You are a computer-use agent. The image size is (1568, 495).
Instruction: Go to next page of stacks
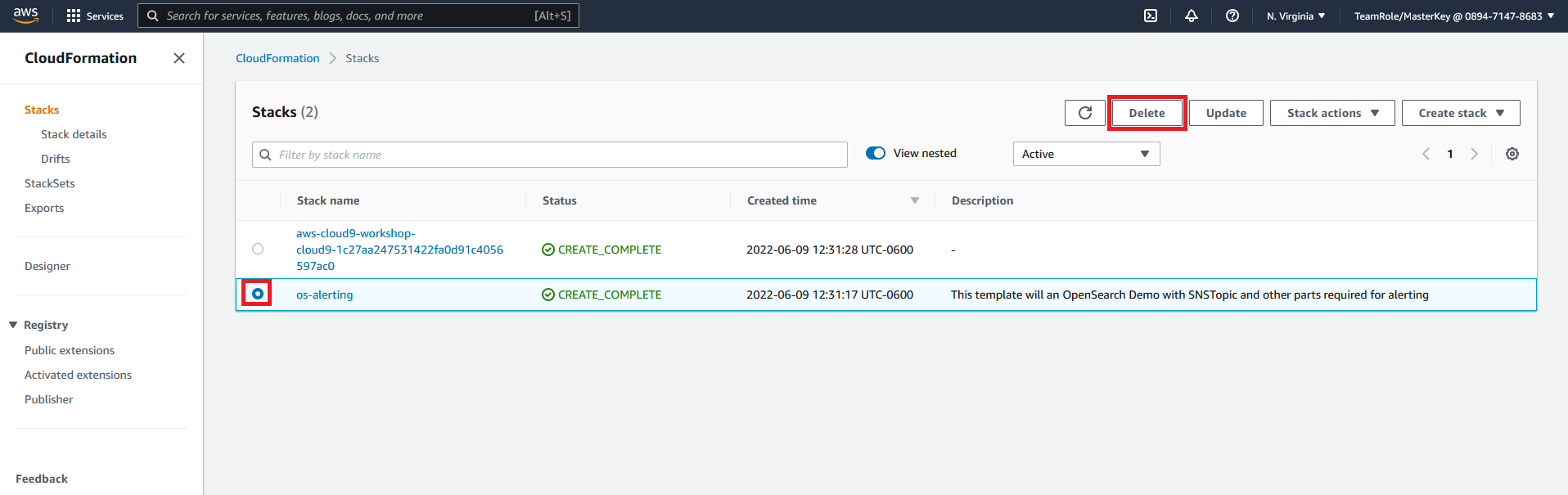coord(1475,154)
